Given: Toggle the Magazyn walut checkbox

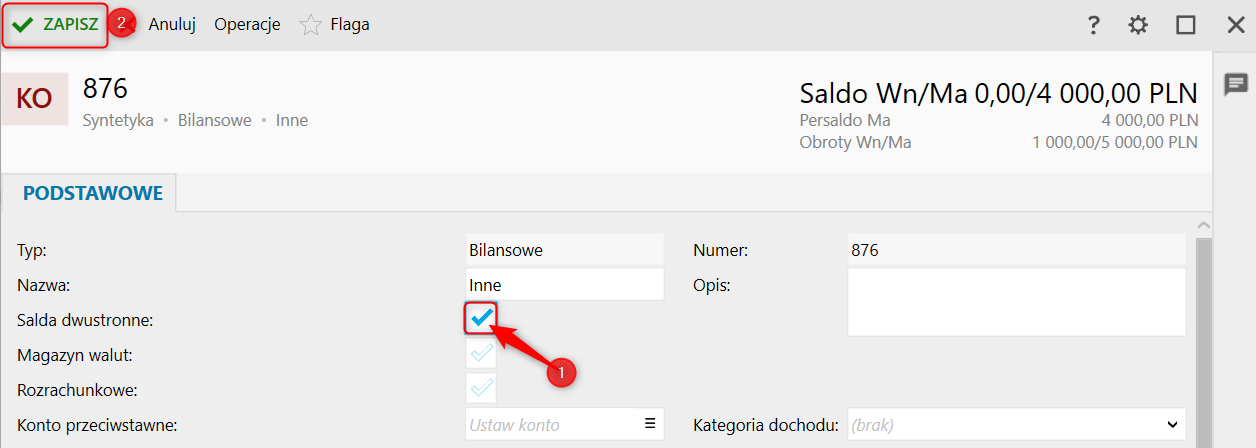Looking at the screenshot, I should (481, 353).
